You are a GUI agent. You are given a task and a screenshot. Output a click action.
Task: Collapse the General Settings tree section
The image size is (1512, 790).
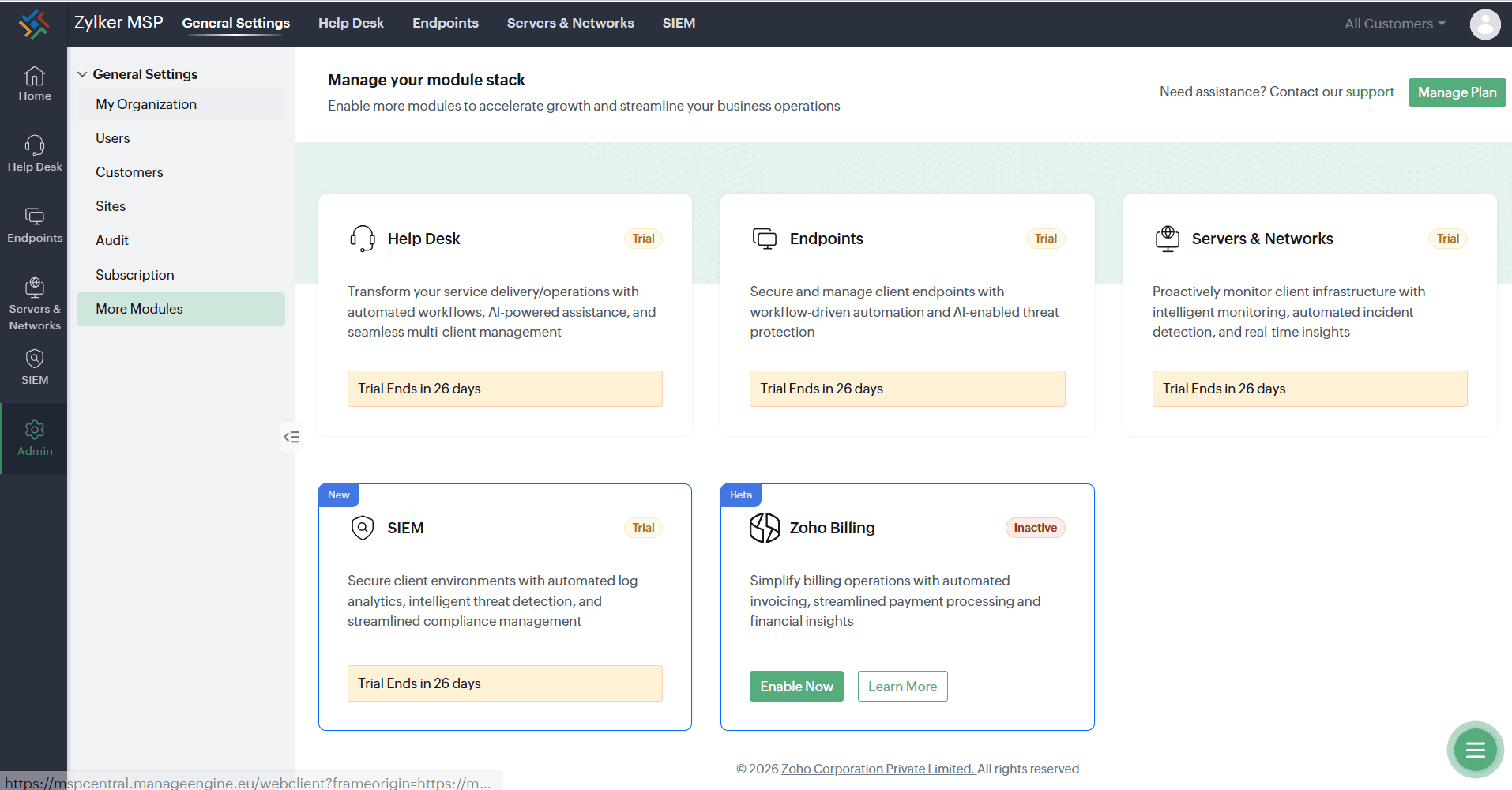coord(82,74)
